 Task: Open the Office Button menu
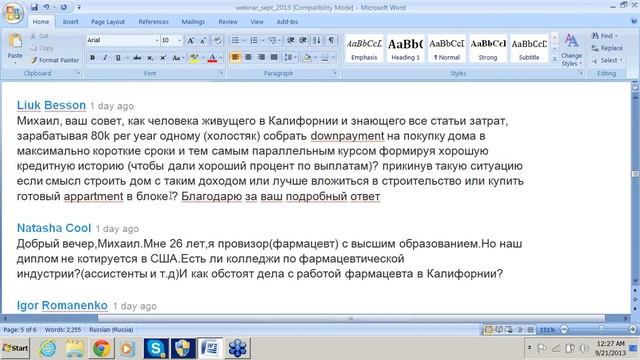13,13
